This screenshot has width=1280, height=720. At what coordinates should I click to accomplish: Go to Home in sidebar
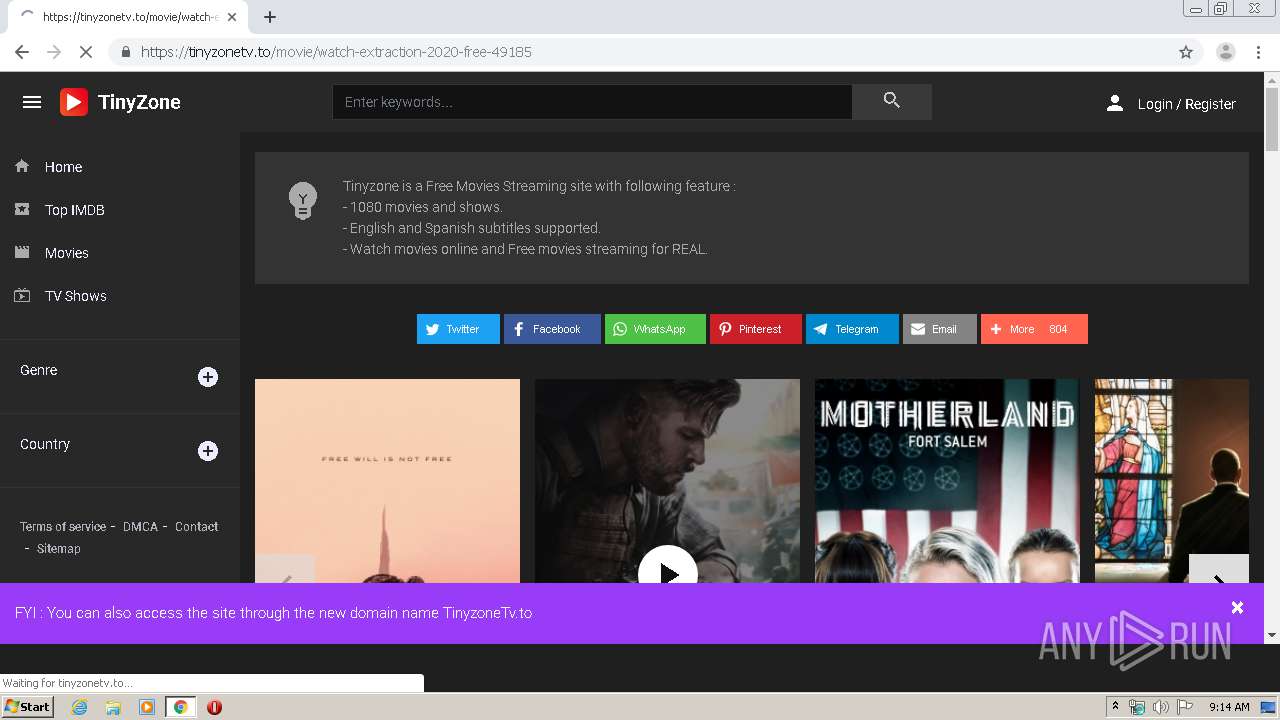coord(63,167)
